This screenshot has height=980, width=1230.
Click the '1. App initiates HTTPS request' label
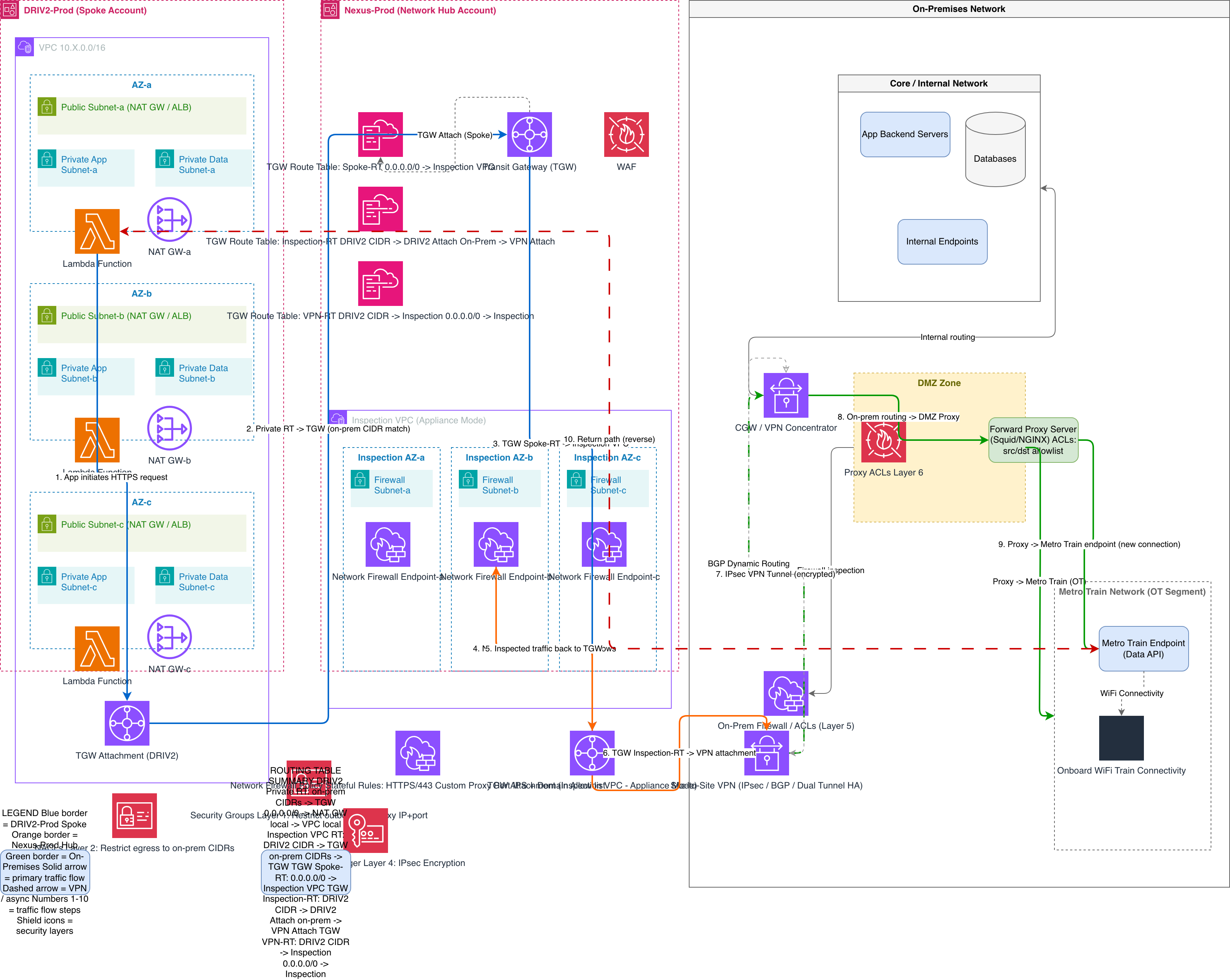click(x=111, y=477)
